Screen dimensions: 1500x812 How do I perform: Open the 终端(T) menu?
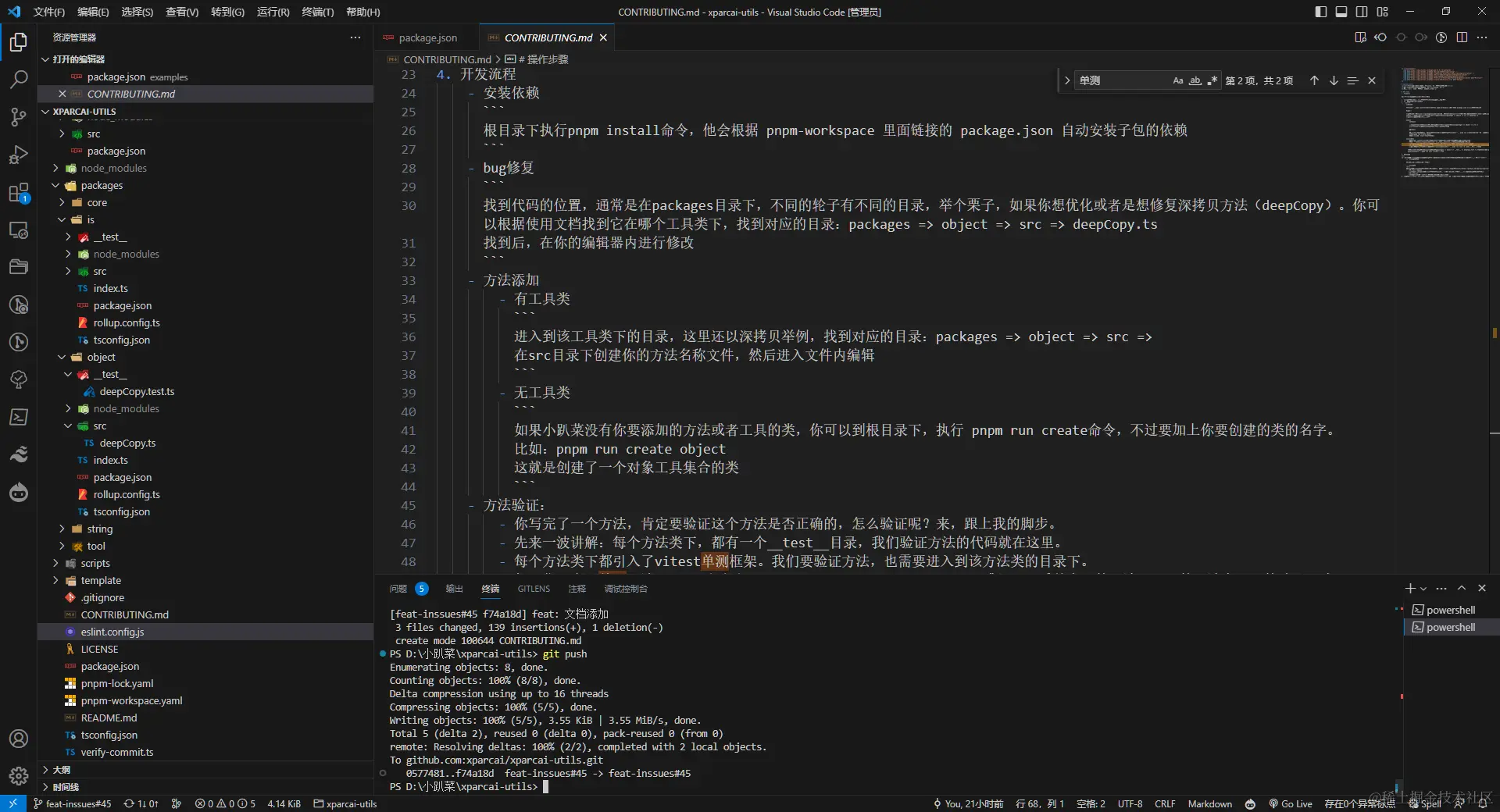(x=318, y=12)
